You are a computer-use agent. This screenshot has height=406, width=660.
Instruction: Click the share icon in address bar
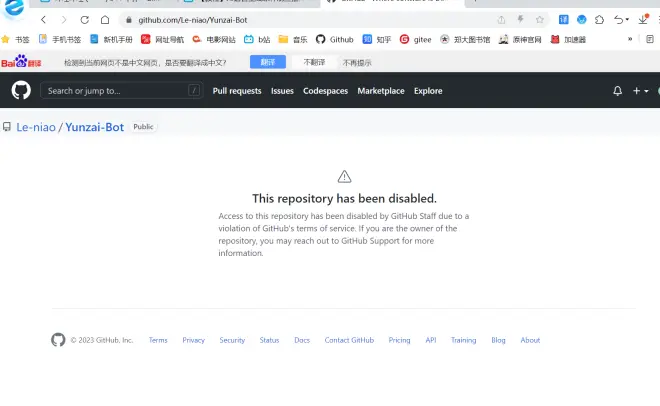click(x=501, y=20)
